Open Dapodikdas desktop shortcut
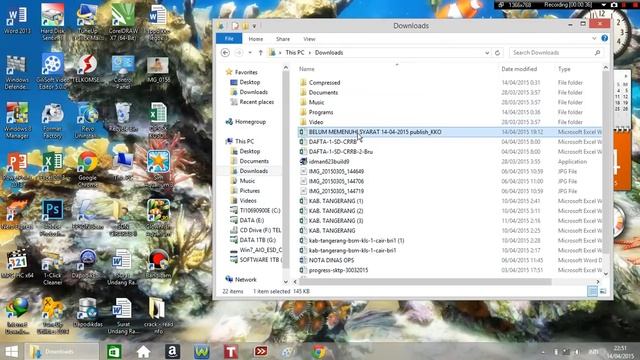640x360 pixels. (87, 314)
